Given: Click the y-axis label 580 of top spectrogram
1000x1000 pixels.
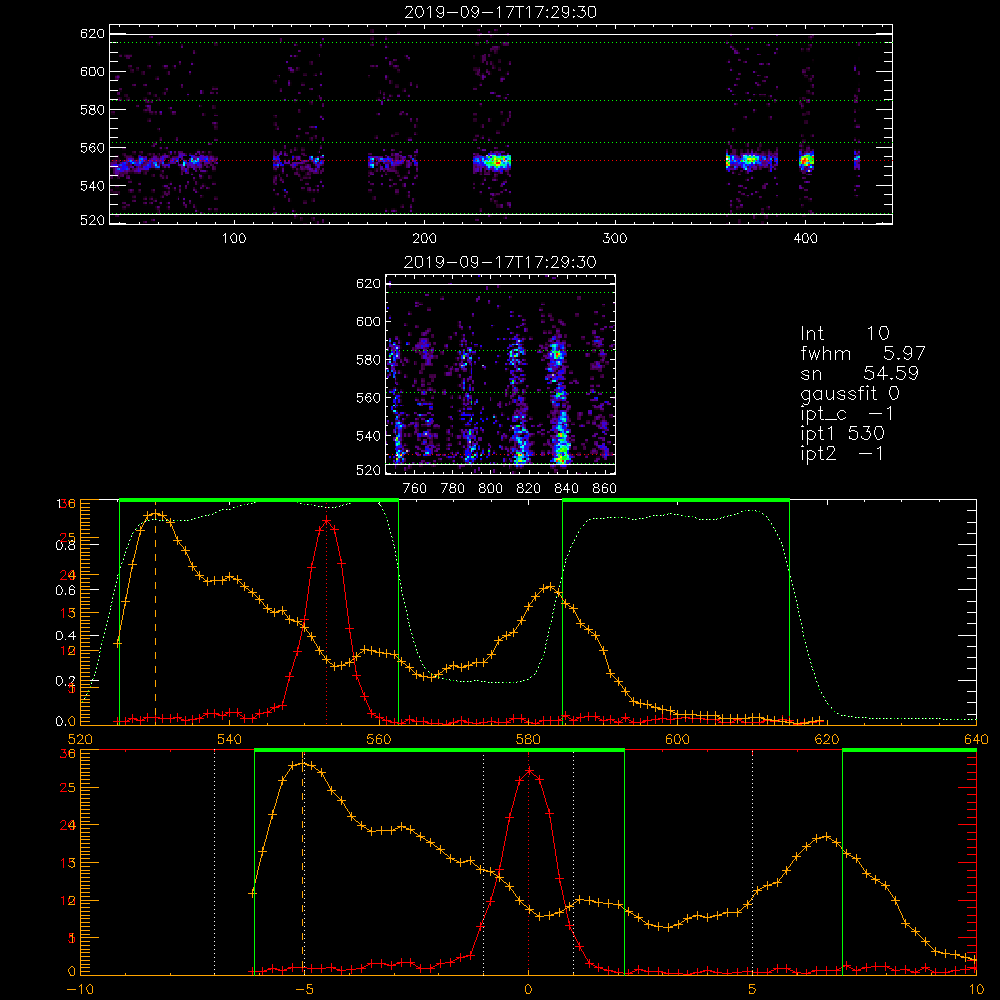Looking at the screenshot, I should coord(92,110).
